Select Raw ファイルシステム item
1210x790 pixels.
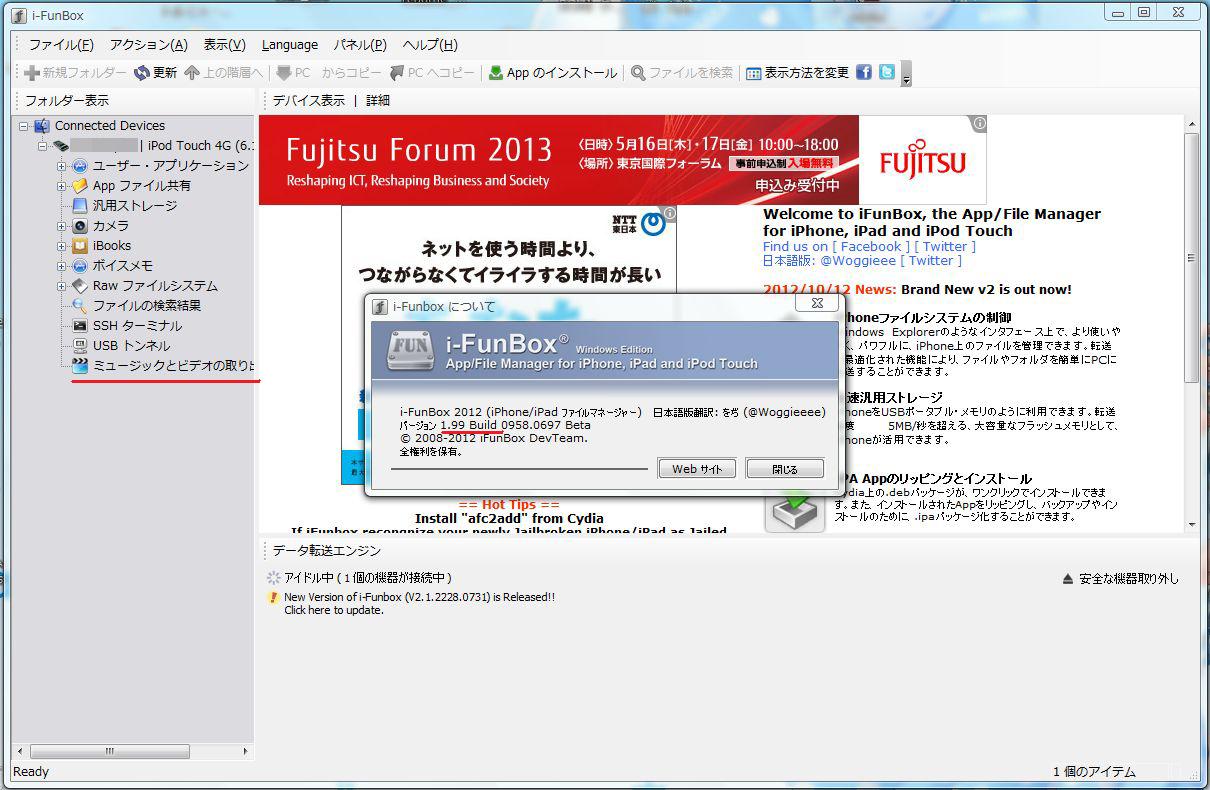point(154,286)
